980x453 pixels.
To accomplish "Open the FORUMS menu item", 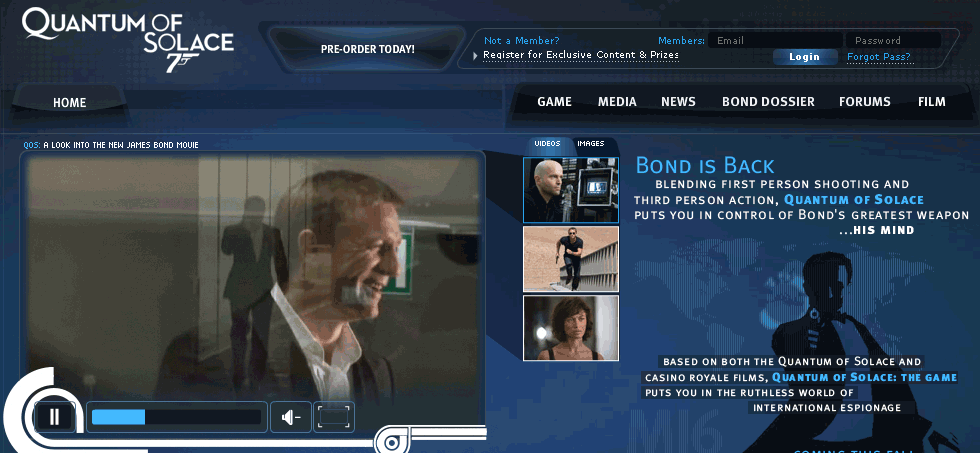I will coord(864,102).
